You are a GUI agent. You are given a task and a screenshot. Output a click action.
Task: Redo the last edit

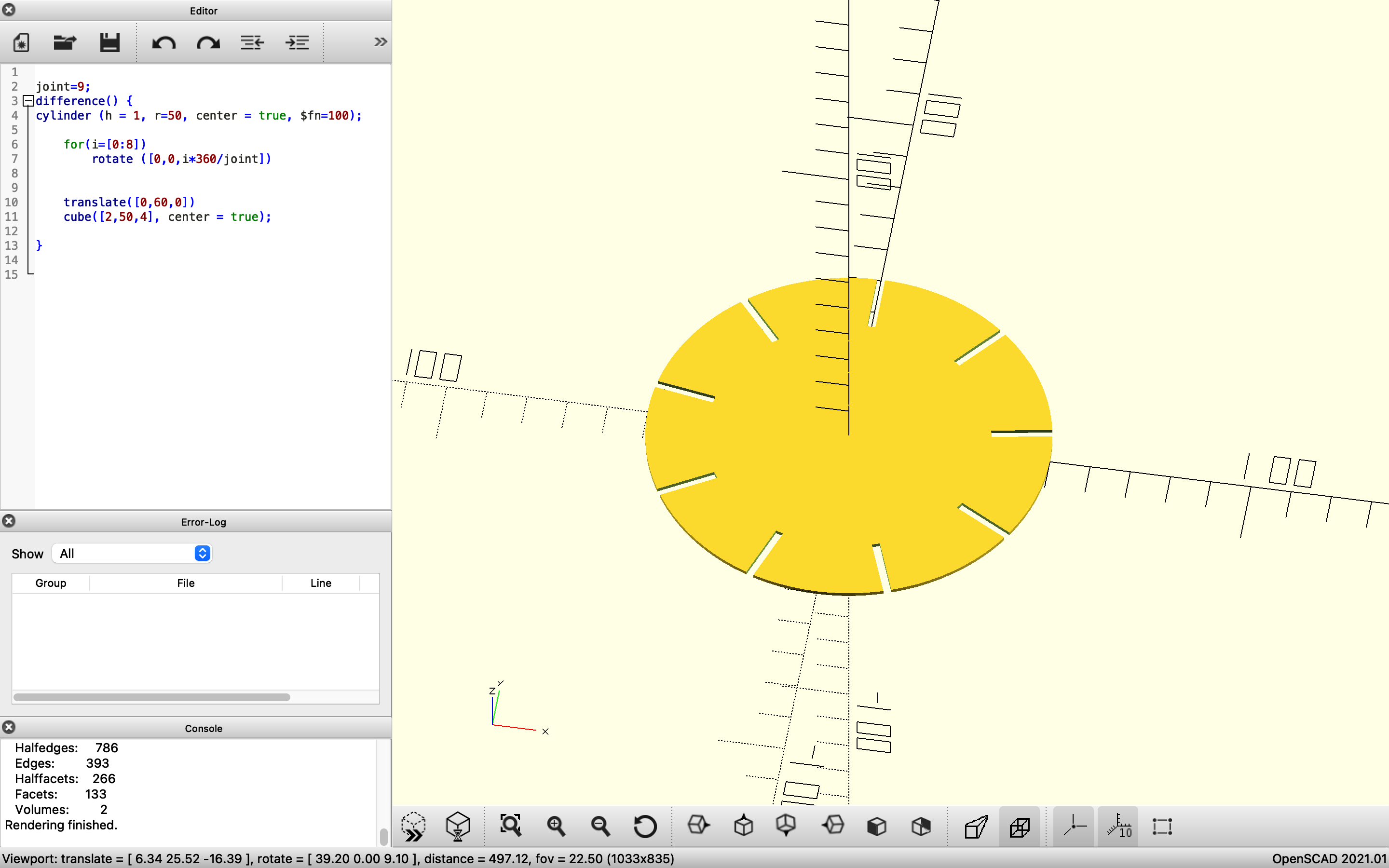(208, 42)
